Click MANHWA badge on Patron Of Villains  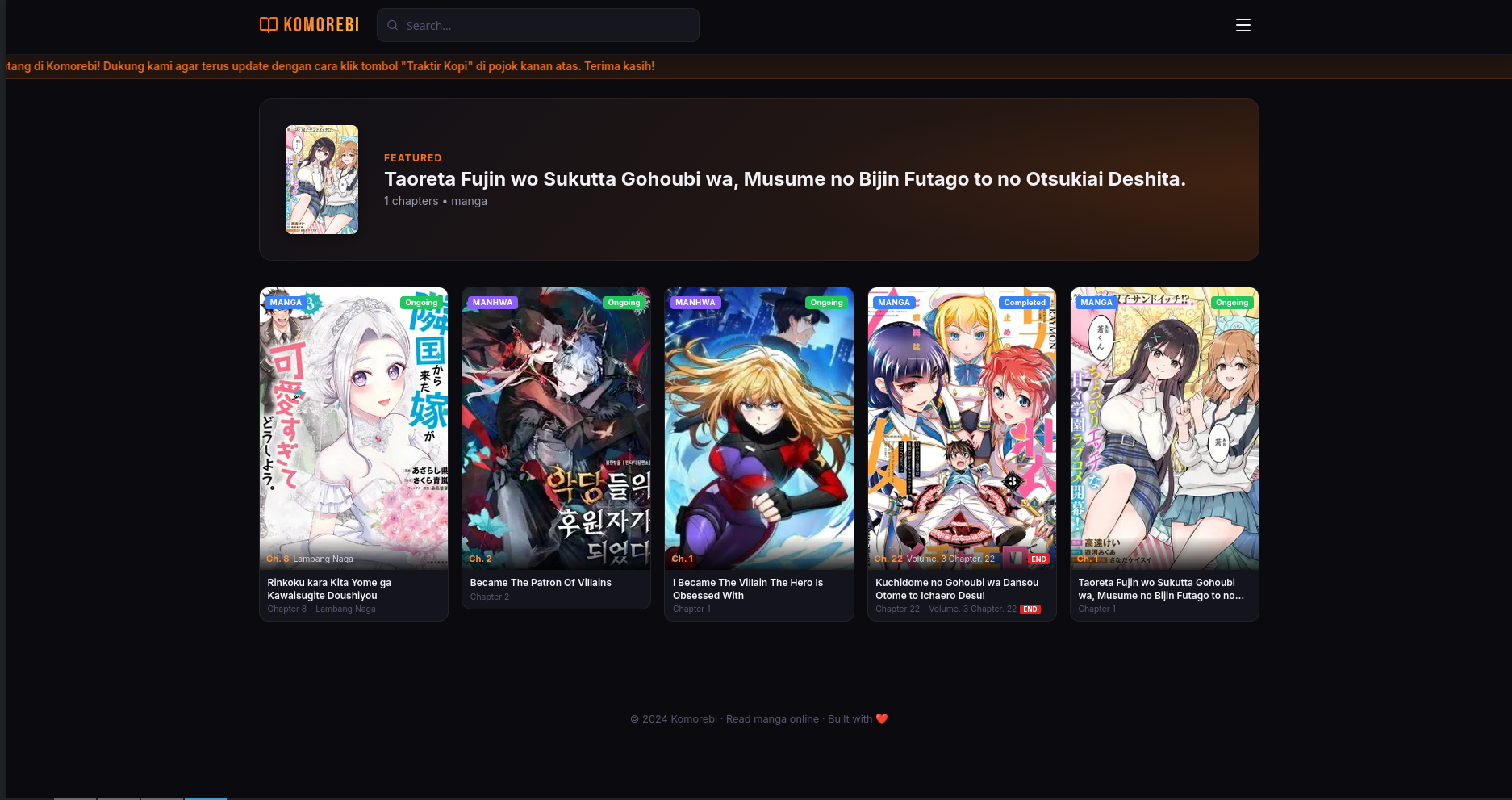click(492, 303)
